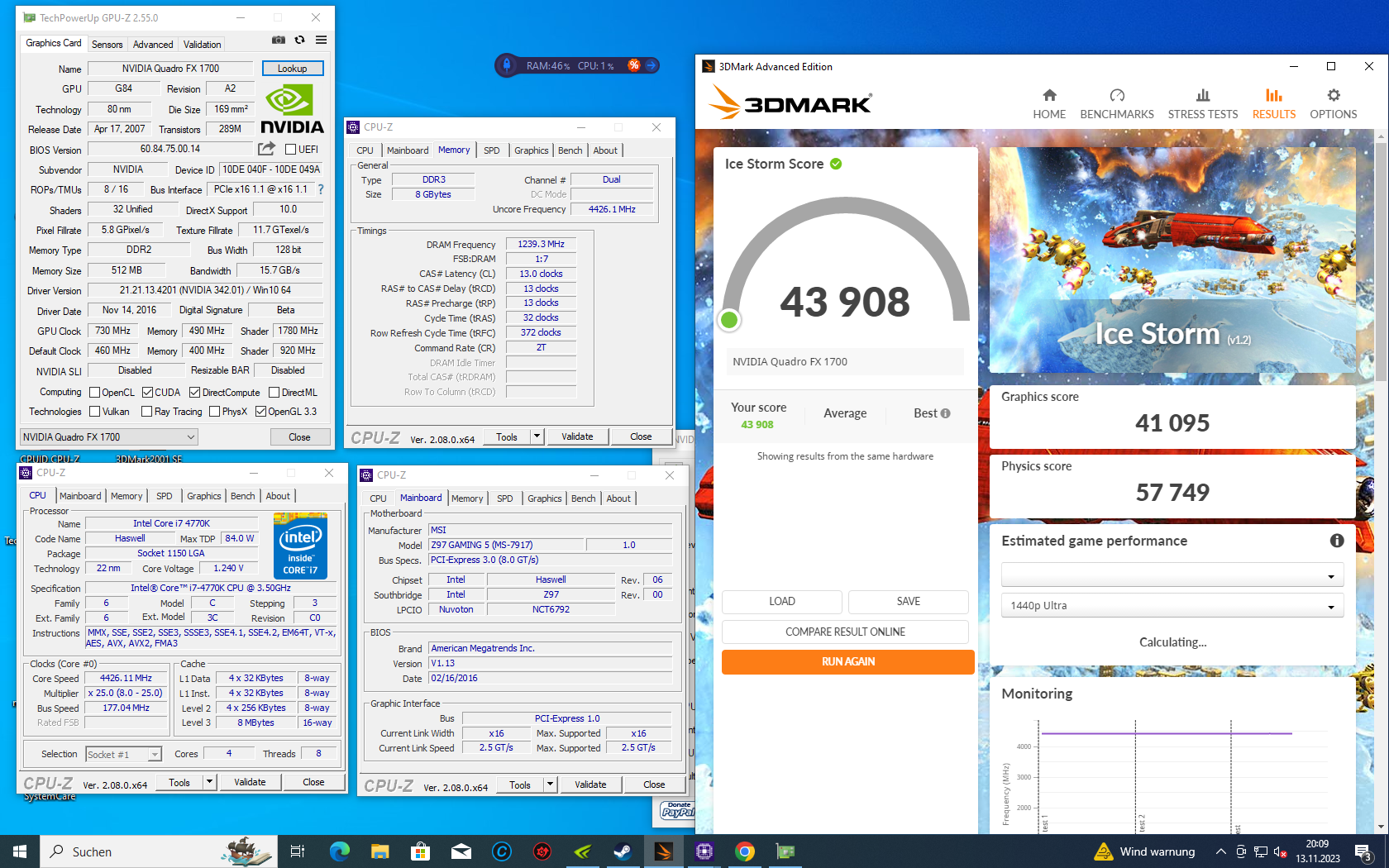
Task: Open the 3DMark RESULTS section
Action: coord(1274,104)
